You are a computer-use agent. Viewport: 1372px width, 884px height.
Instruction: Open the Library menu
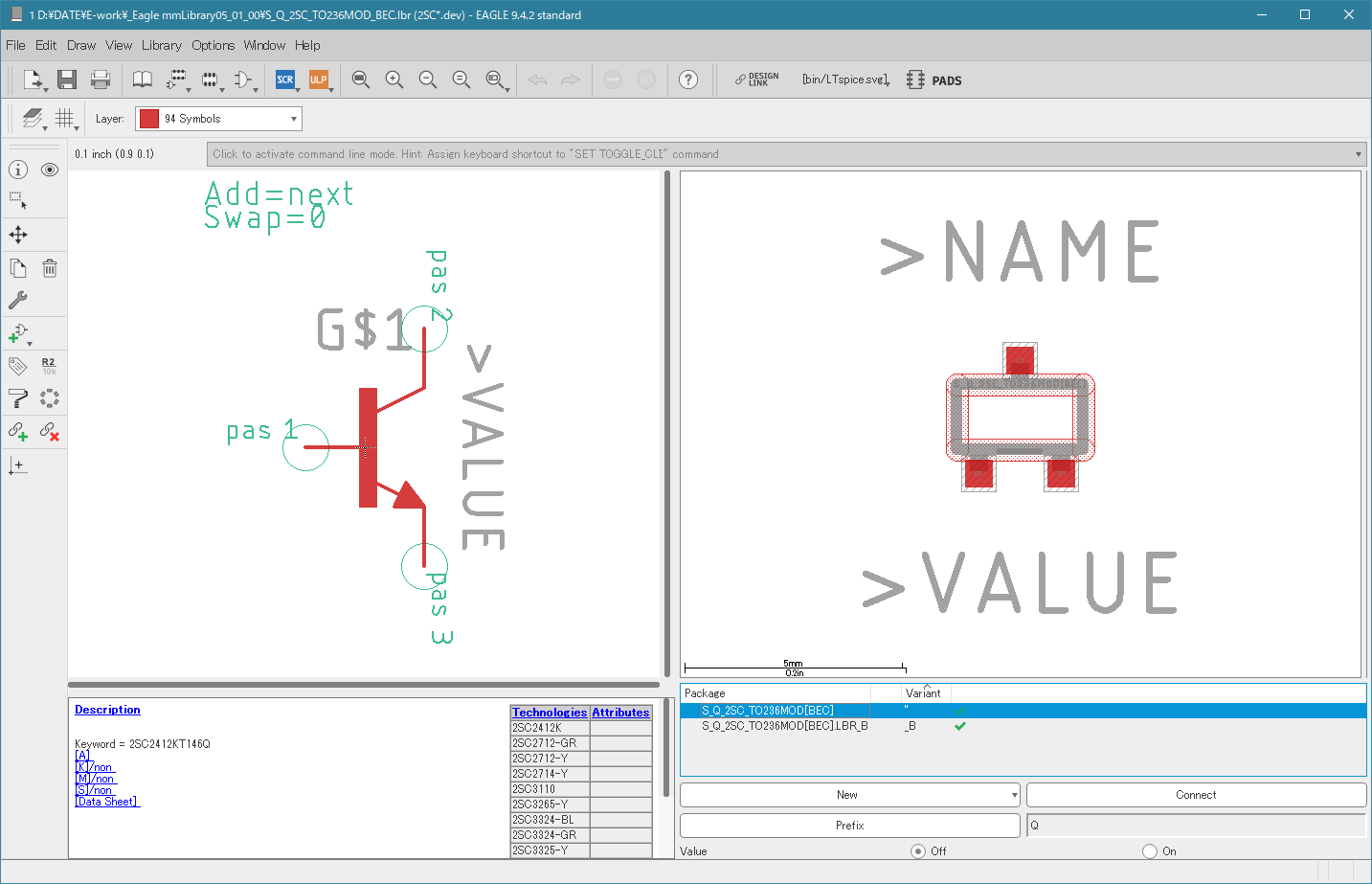coord(161,45)
